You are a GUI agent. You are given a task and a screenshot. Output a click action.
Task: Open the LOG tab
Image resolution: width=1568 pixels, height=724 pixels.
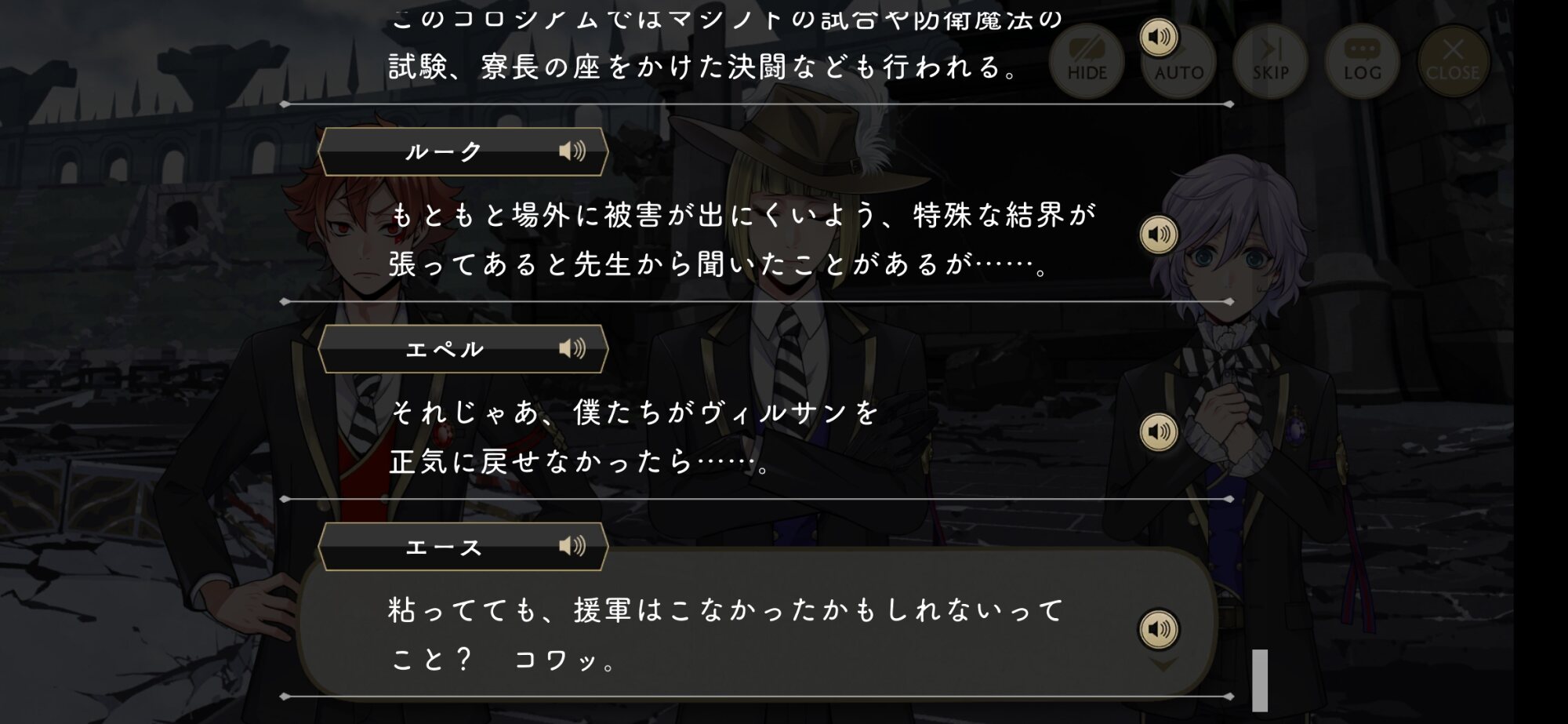1362,60
